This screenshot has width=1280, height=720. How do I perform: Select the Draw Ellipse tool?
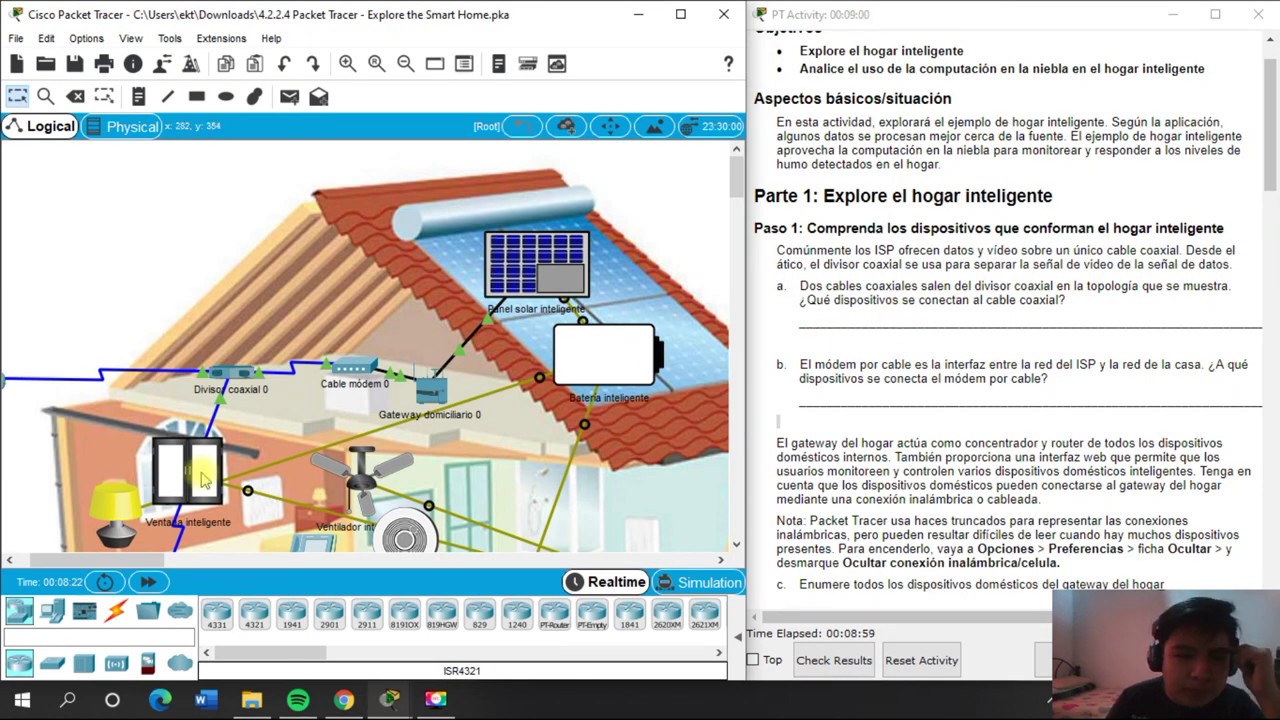[226, 97]
